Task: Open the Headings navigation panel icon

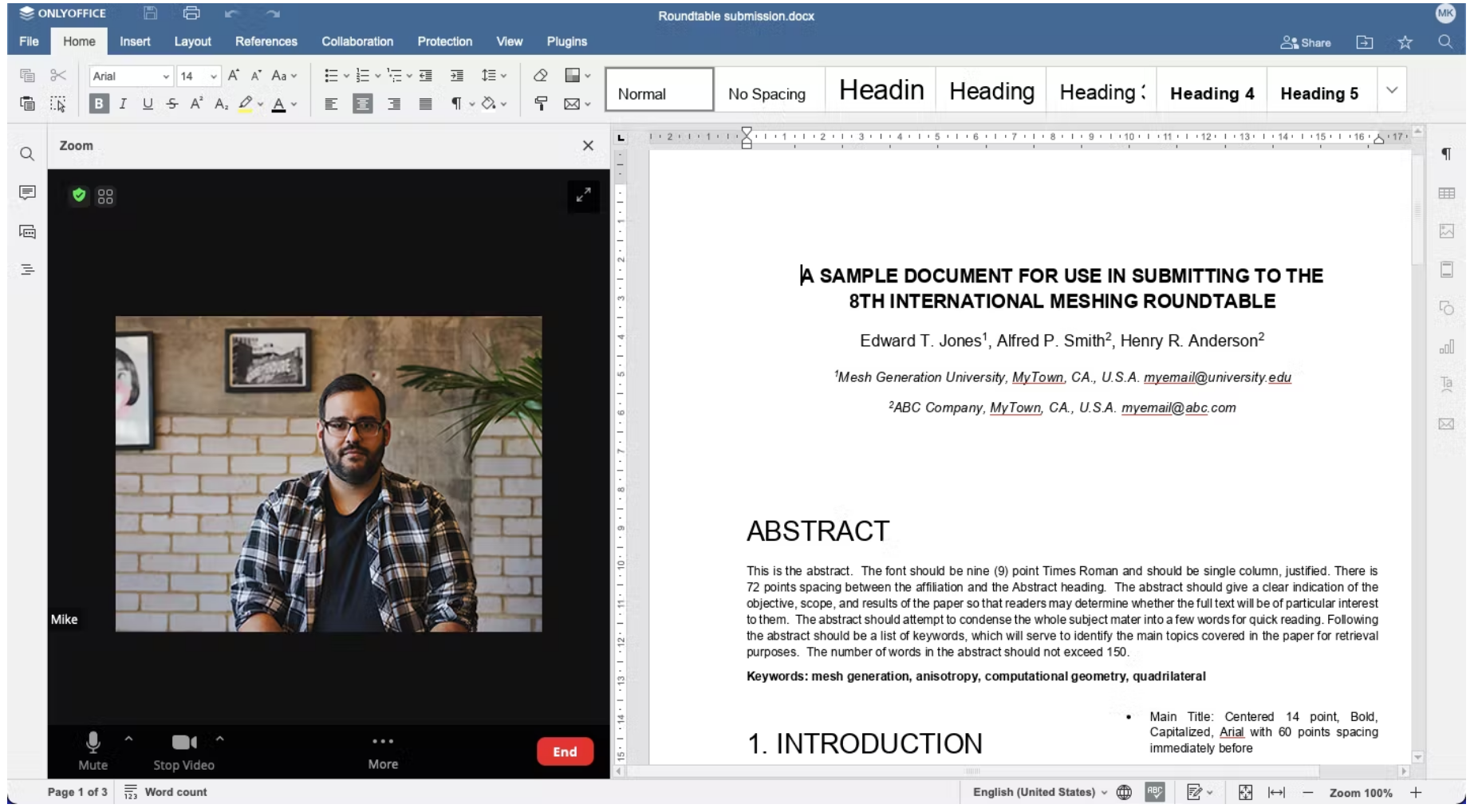Action: tap(27, 270)
